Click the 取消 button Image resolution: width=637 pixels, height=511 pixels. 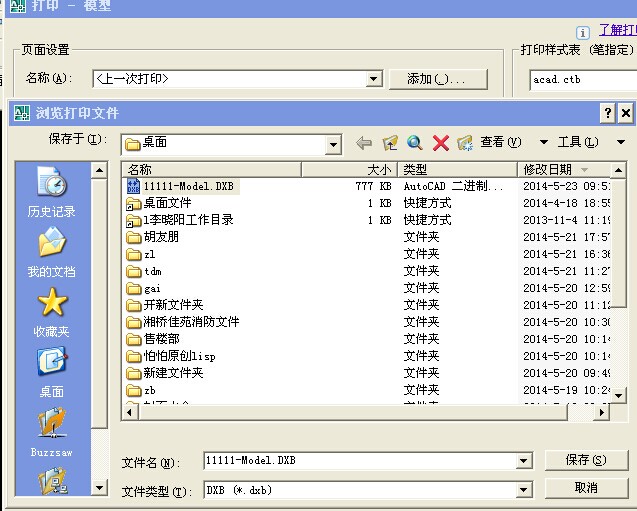(586, 488)
